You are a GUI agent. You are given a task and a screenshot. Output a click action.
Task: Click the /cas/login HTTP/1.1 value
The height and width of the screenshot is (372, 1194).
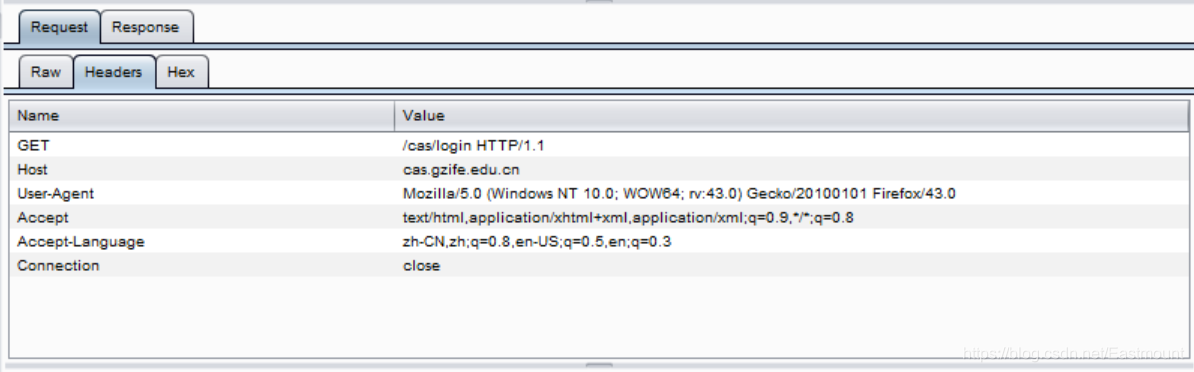tap(474, 145)
